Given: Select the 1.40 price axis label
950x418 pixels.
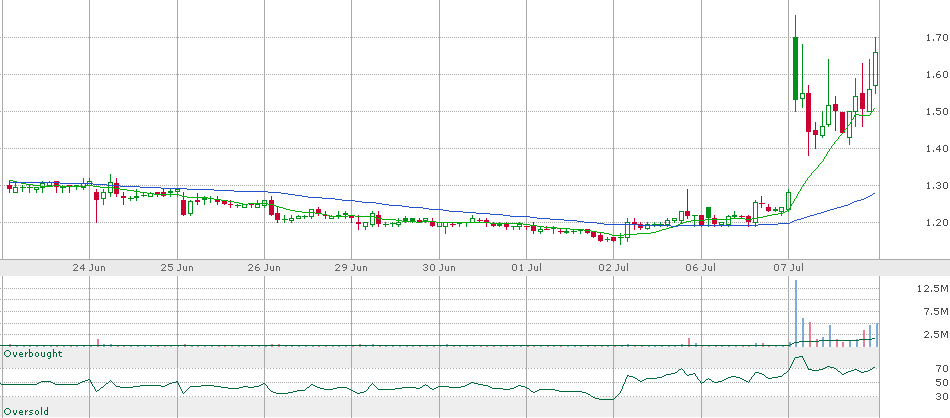Looking at the screenshot, I should (x=936, y=148).
